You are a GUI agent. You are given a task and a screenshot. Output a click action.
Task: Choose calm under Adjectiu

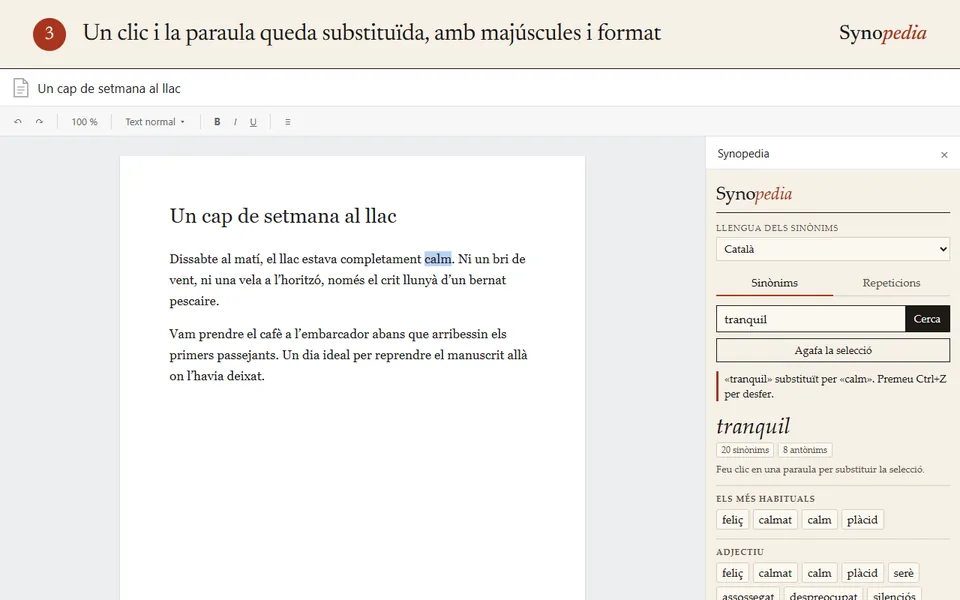pos(819,573)
